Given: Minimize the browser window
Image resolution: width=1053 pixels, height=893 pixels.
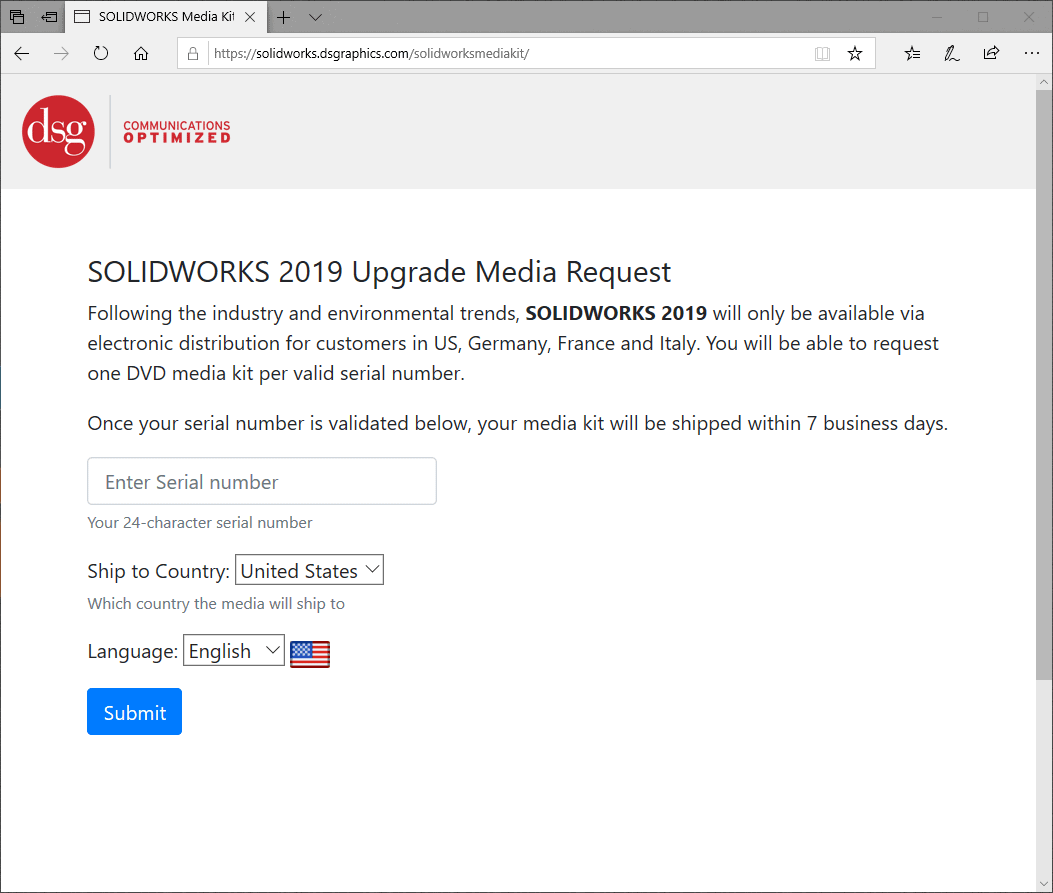Looking at the screenshot, I should pyautogui.click(x=937, y=17).
